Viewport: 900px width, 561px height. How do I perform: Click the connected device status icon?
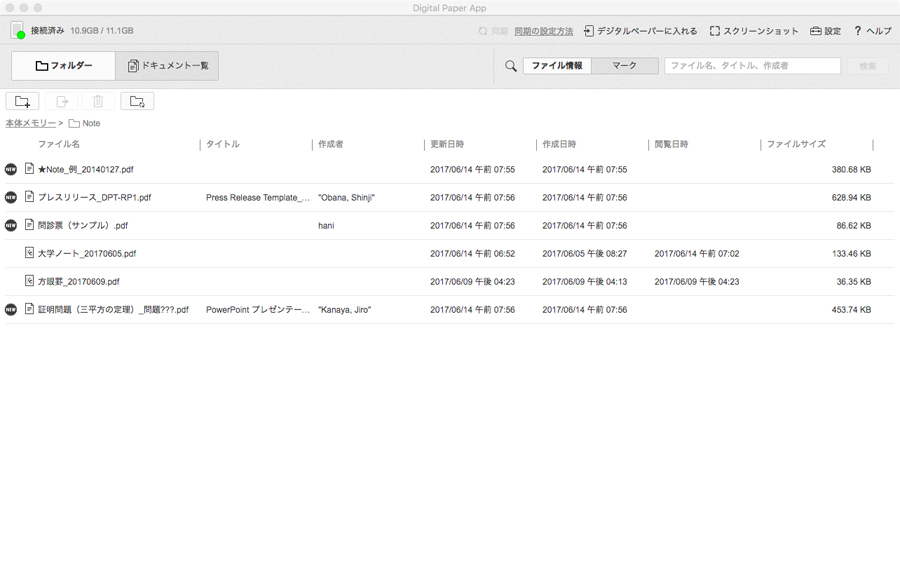17,31
